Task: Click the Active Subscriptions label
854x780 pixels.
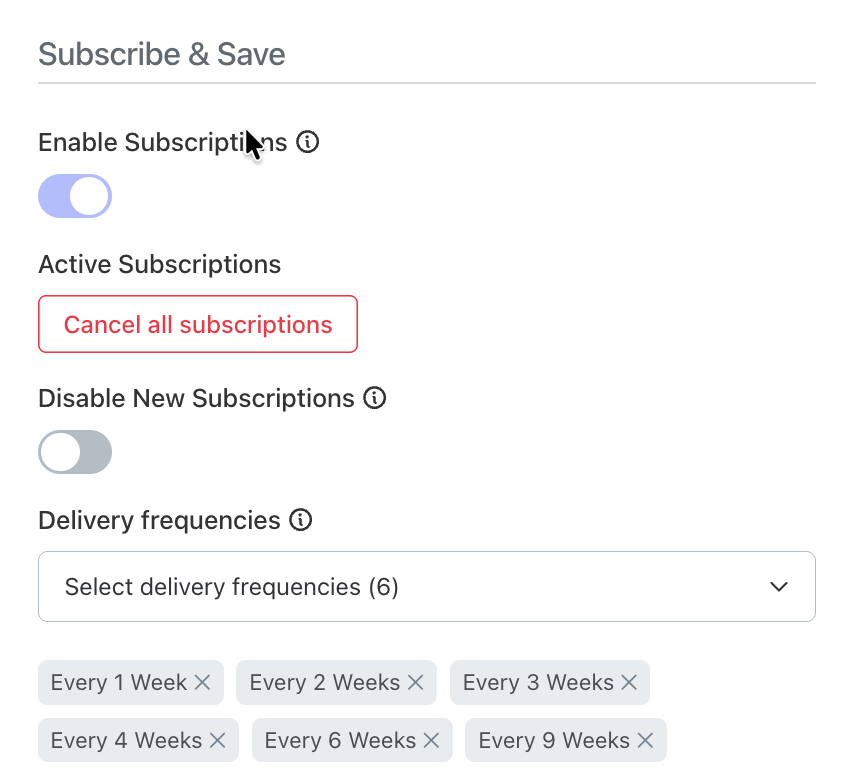Action: coord(160,265)
